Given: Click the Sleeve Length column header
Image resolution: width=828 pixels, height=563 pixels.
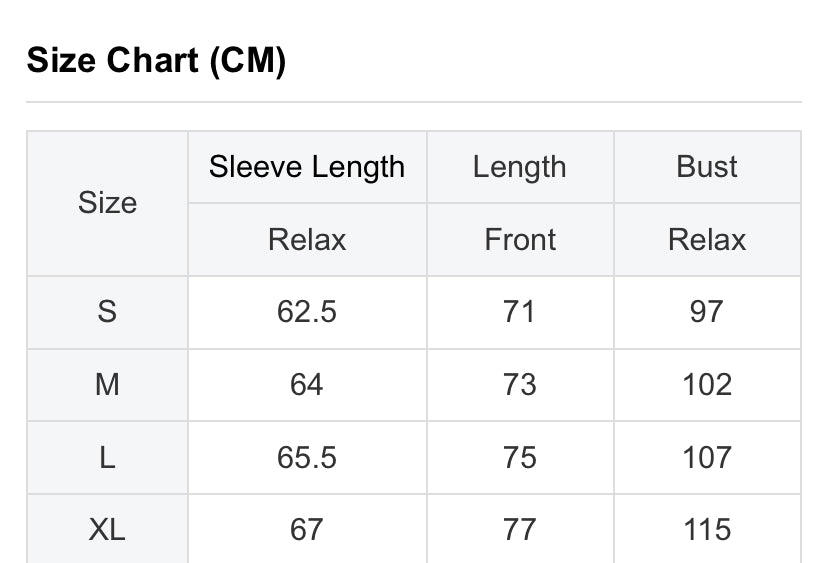Looking at the screenshot, I should [x=307, y=167].
